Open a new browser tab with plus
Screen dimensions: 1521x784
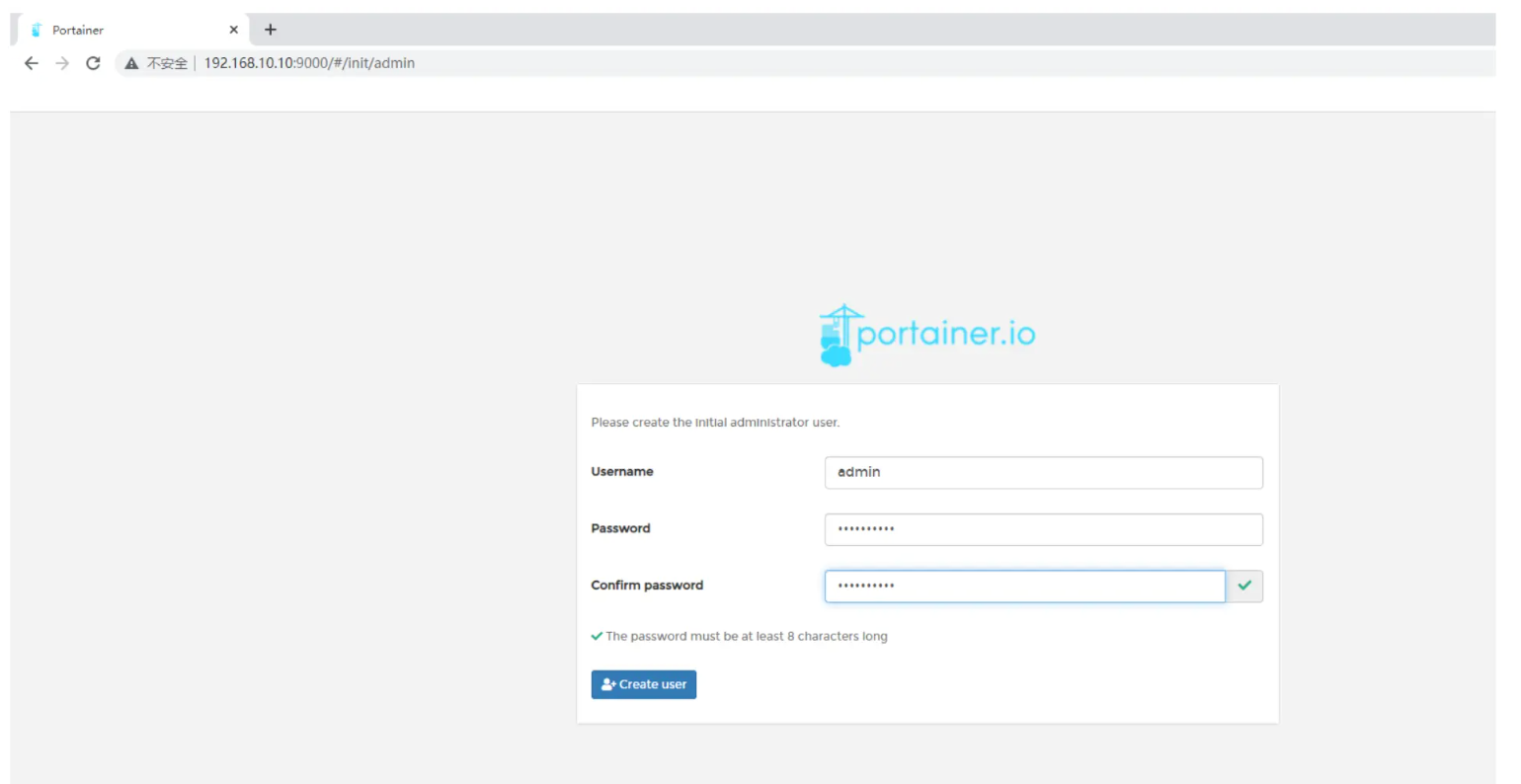[271, 30]
